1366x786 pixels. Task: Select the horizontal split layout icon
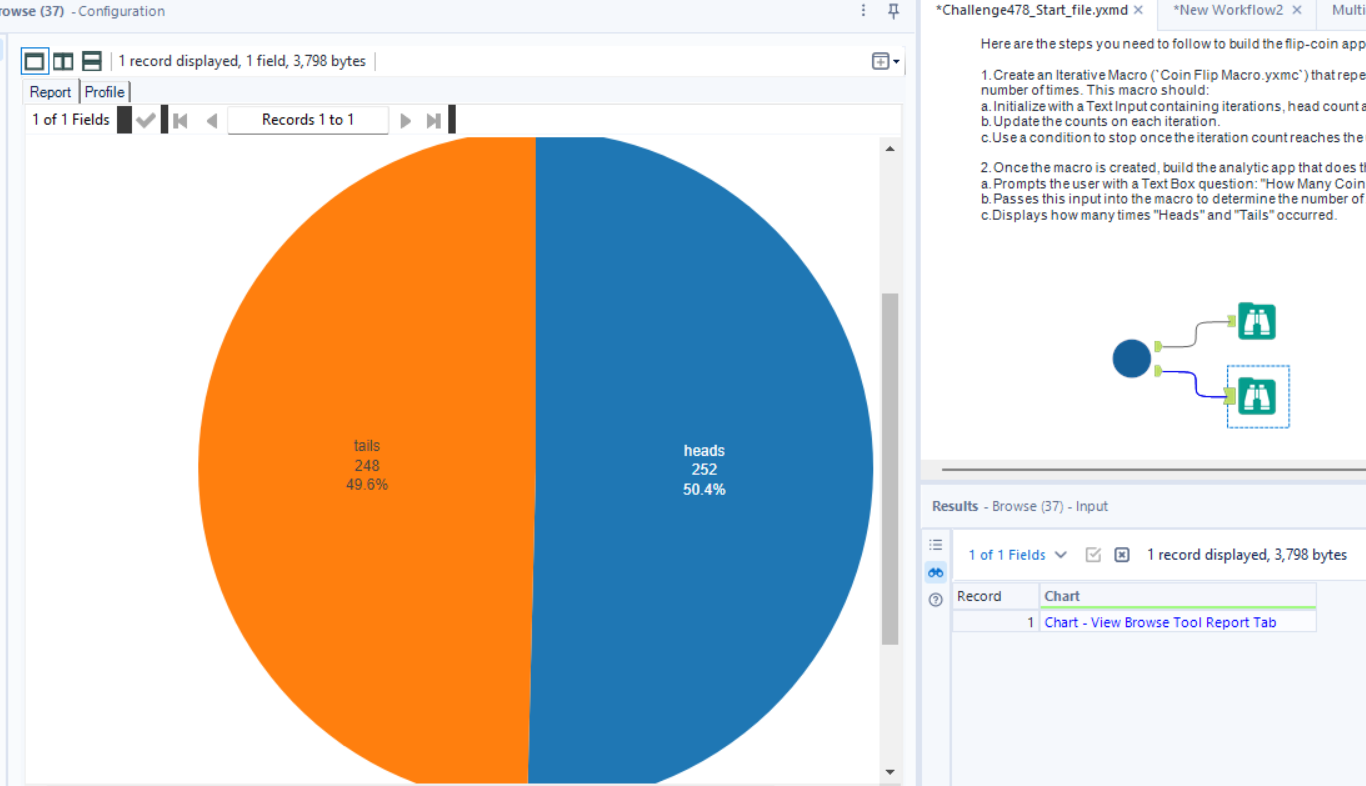point(90,60)
